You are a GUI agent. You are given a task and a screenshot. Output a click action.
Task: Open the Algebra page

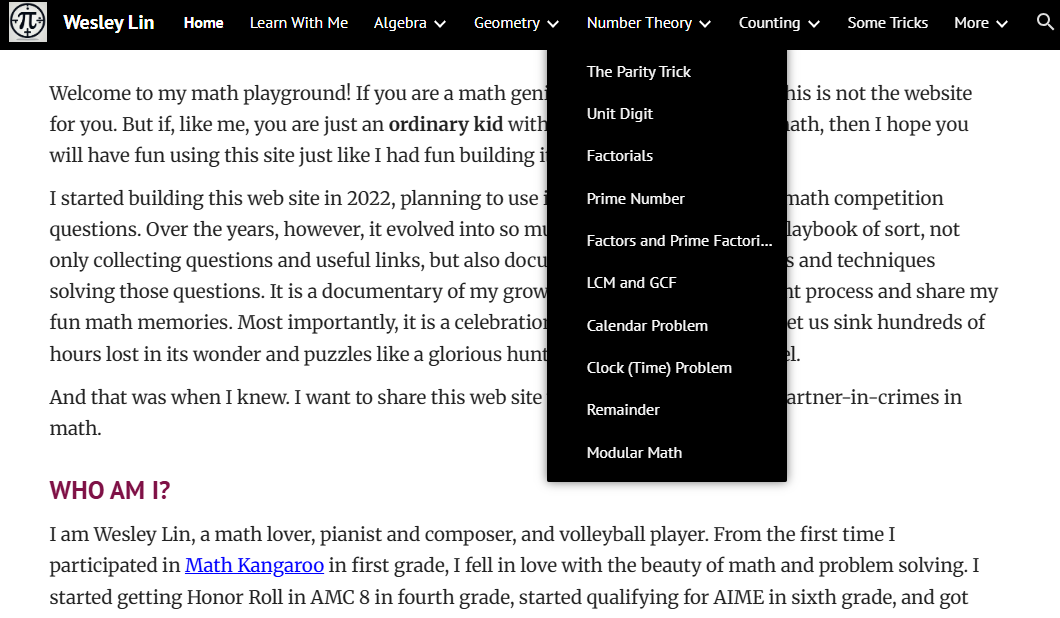[400, 23]
